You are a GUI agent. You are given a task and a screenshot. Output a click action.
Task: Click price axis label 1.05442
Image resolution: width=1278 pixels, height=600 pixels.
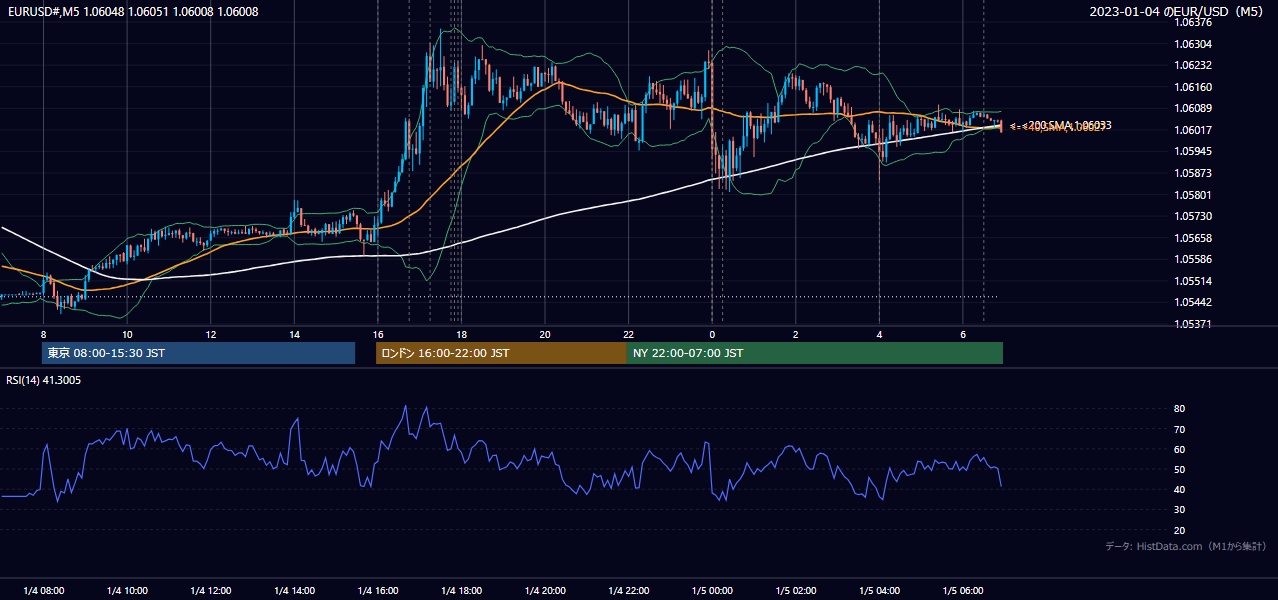[1192, 302]
